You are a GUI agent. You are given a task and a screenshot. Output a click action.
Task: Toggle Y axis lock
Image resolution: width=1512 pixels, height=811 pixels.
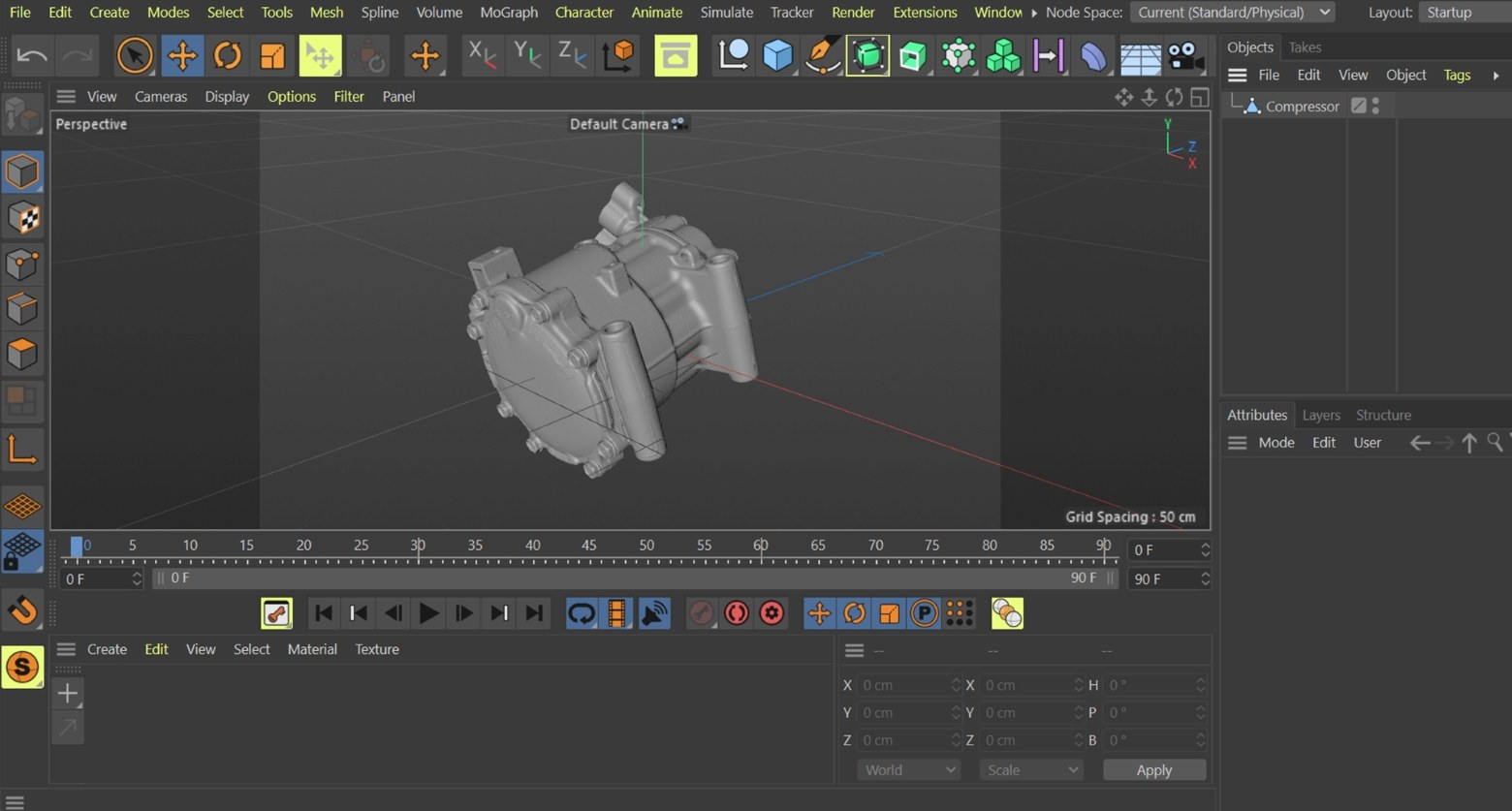526,56
